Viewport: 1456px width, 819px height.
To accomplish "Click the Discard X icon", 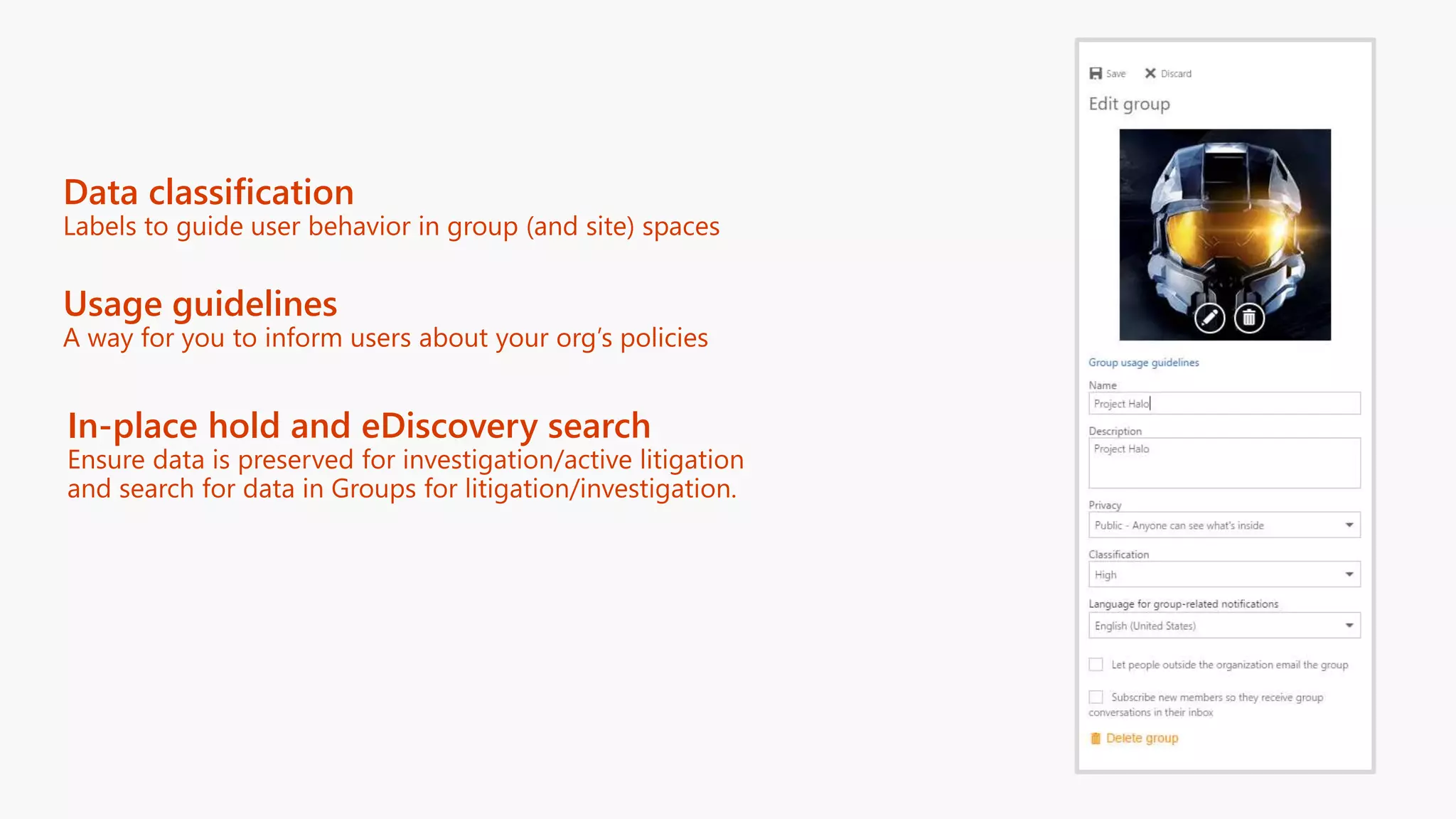I will 1150,73.
